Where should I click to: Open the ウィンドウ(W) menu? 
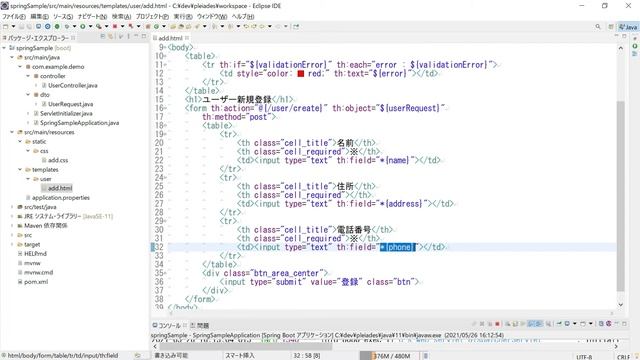(x=212, y=16)
